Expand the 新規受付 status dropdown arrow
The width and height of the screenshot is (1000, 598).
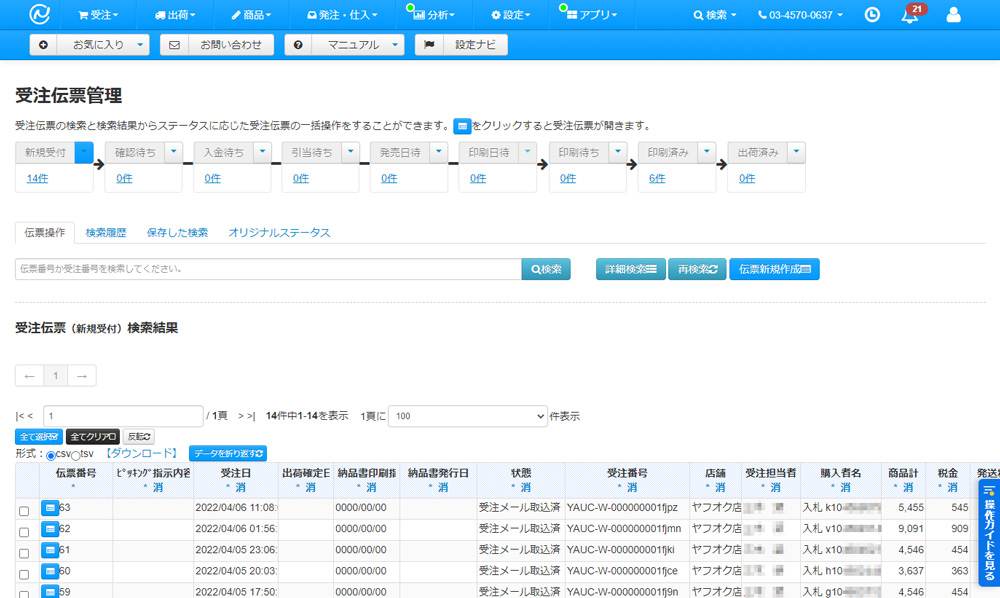click(84, 152)
